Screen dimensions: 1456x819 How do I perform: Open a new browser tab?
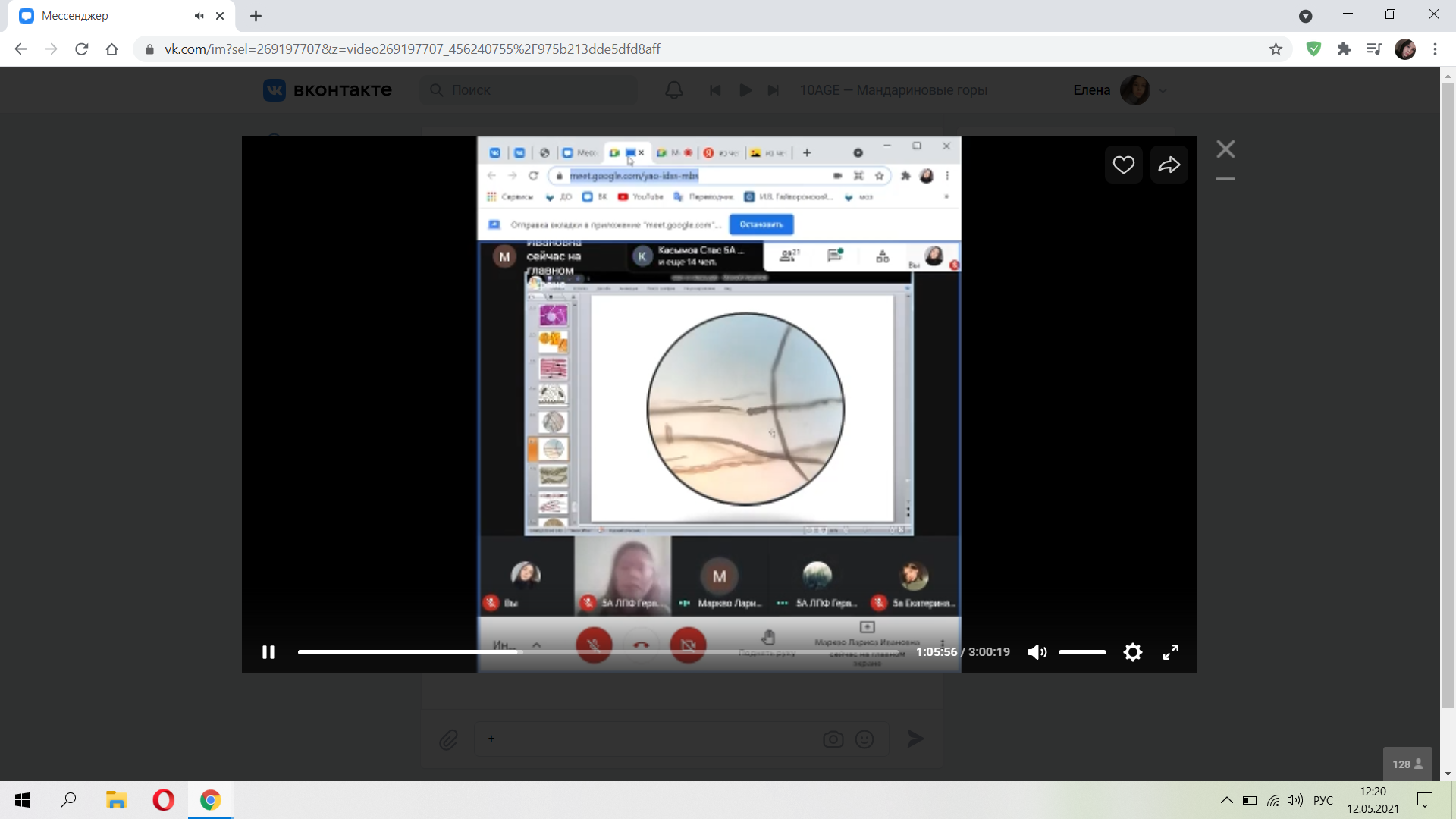[x=256, y=16]
